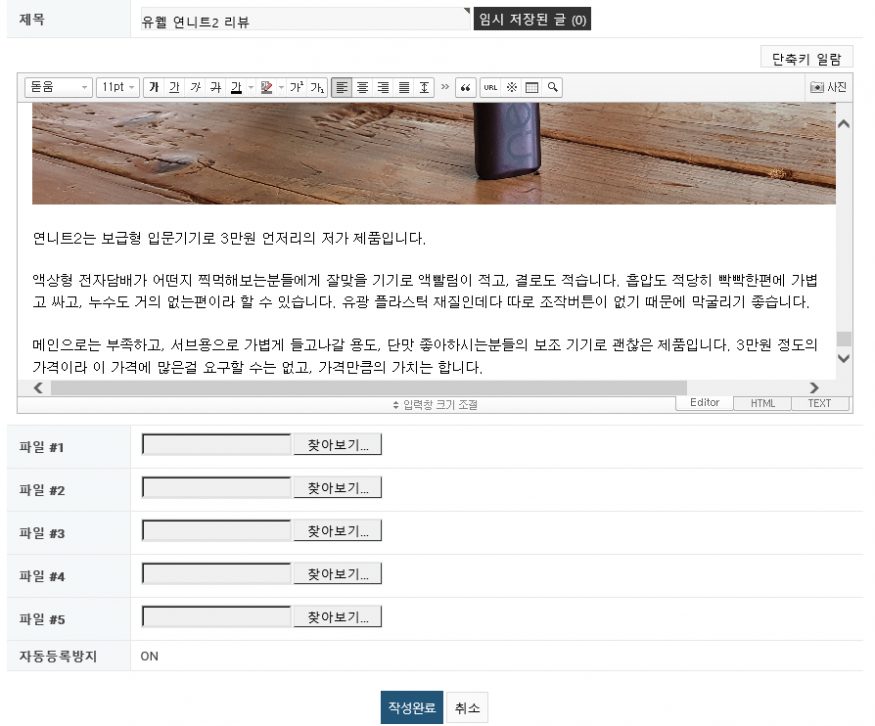875x726 pixels.
Task: Center align the text
Action: coord(363,87)
